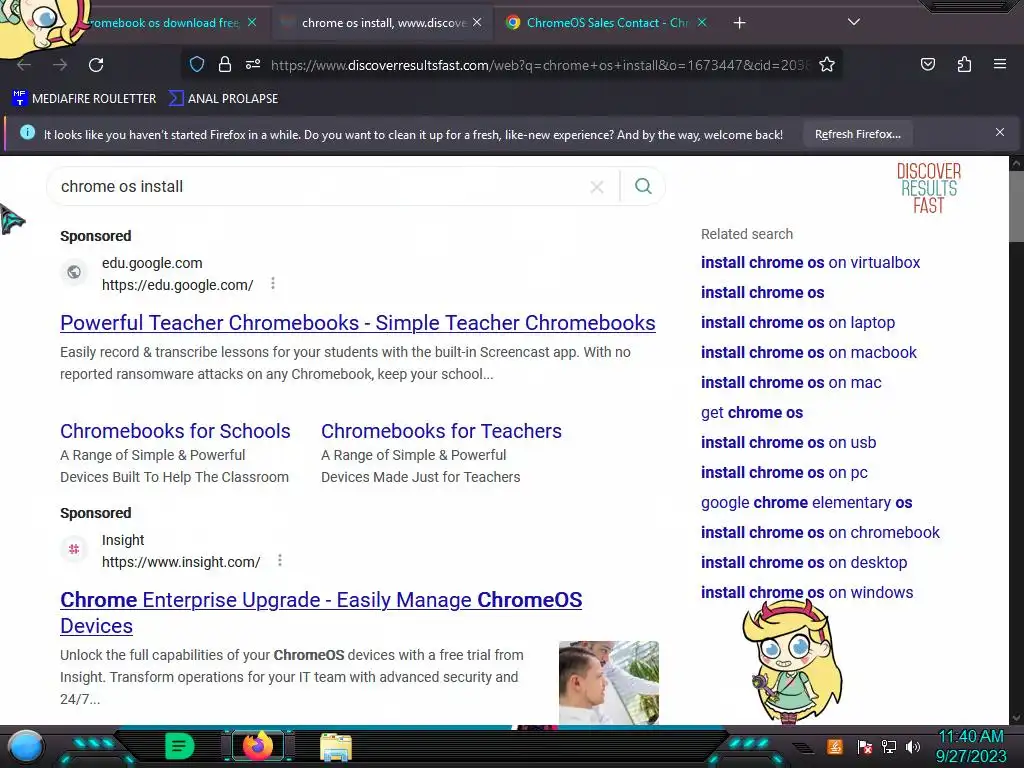1024x768 pixels.
Task: Go forward with the forward arrow
Action: point(60,65)
